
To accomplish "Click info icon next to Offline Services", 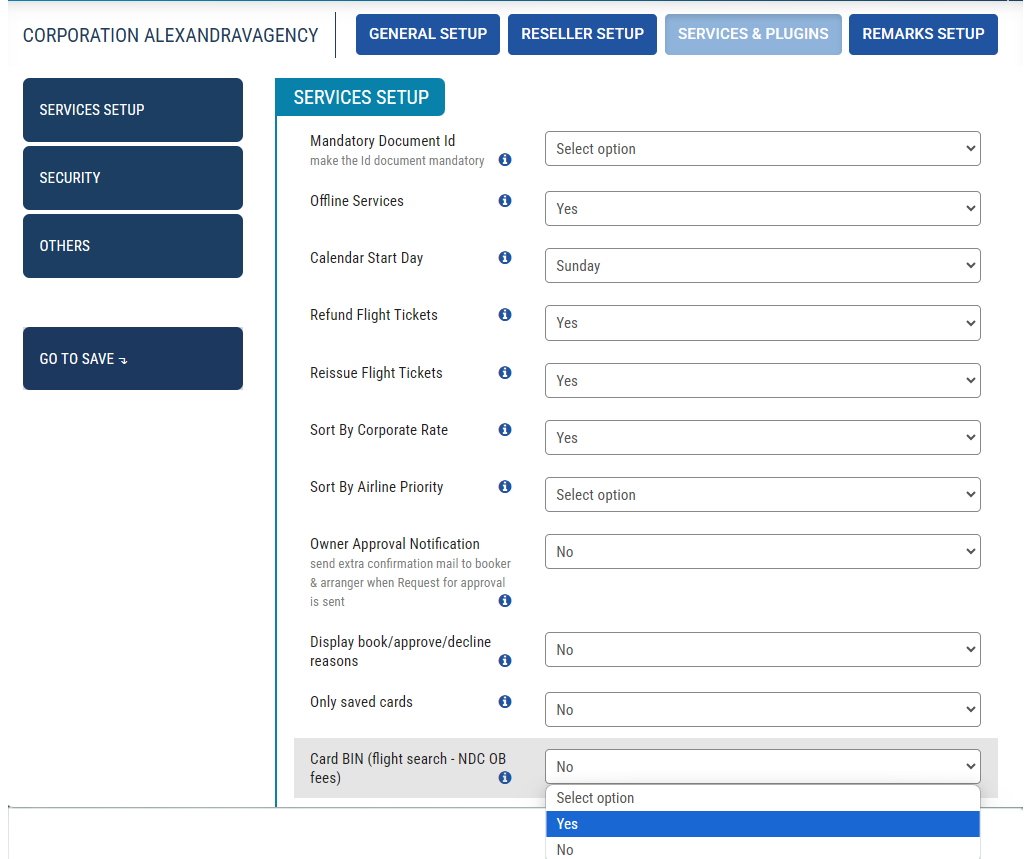I will coord(505,201).
